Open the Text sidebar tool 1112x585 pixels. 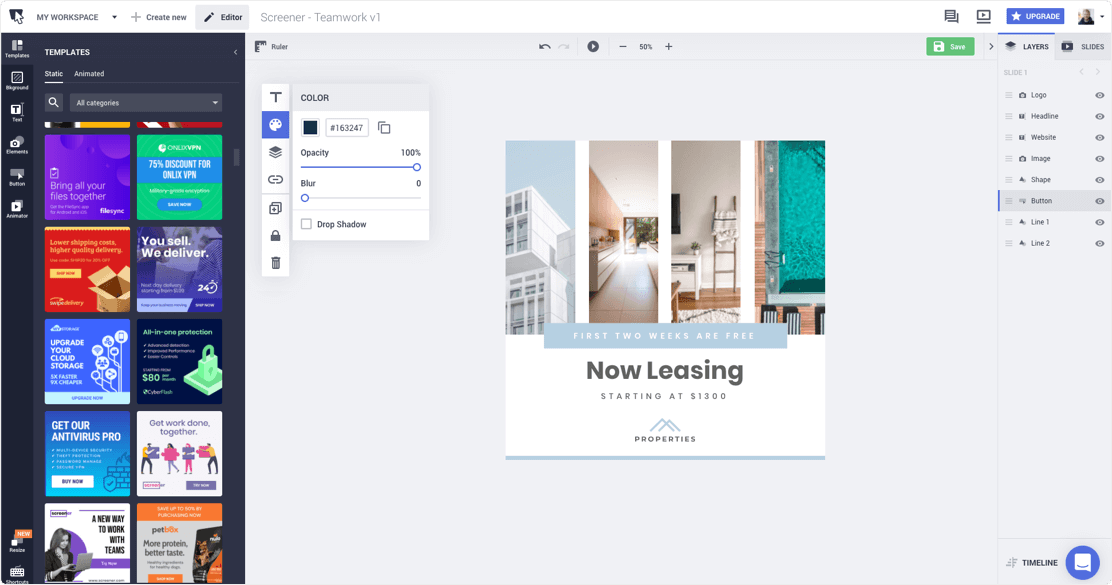click(x=17, y=112)
